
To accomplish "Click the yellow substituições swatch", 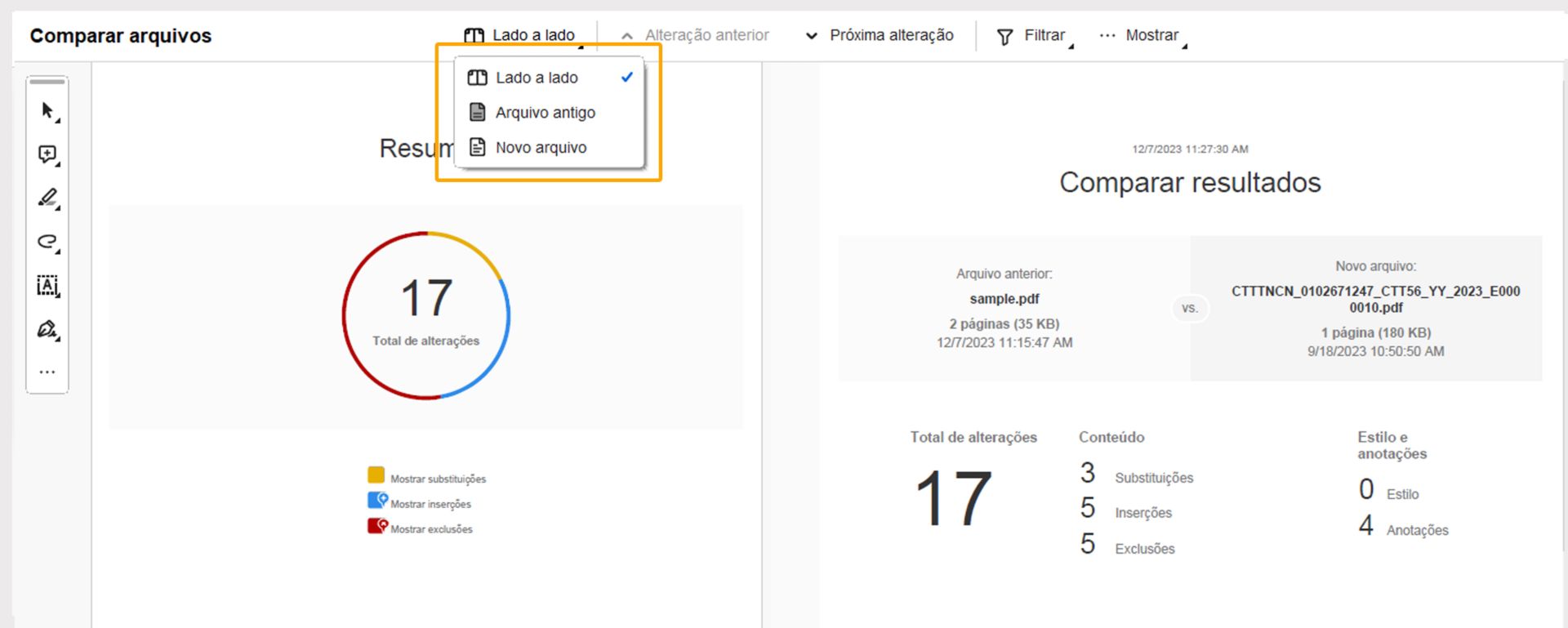I will [x=376, y=474].
